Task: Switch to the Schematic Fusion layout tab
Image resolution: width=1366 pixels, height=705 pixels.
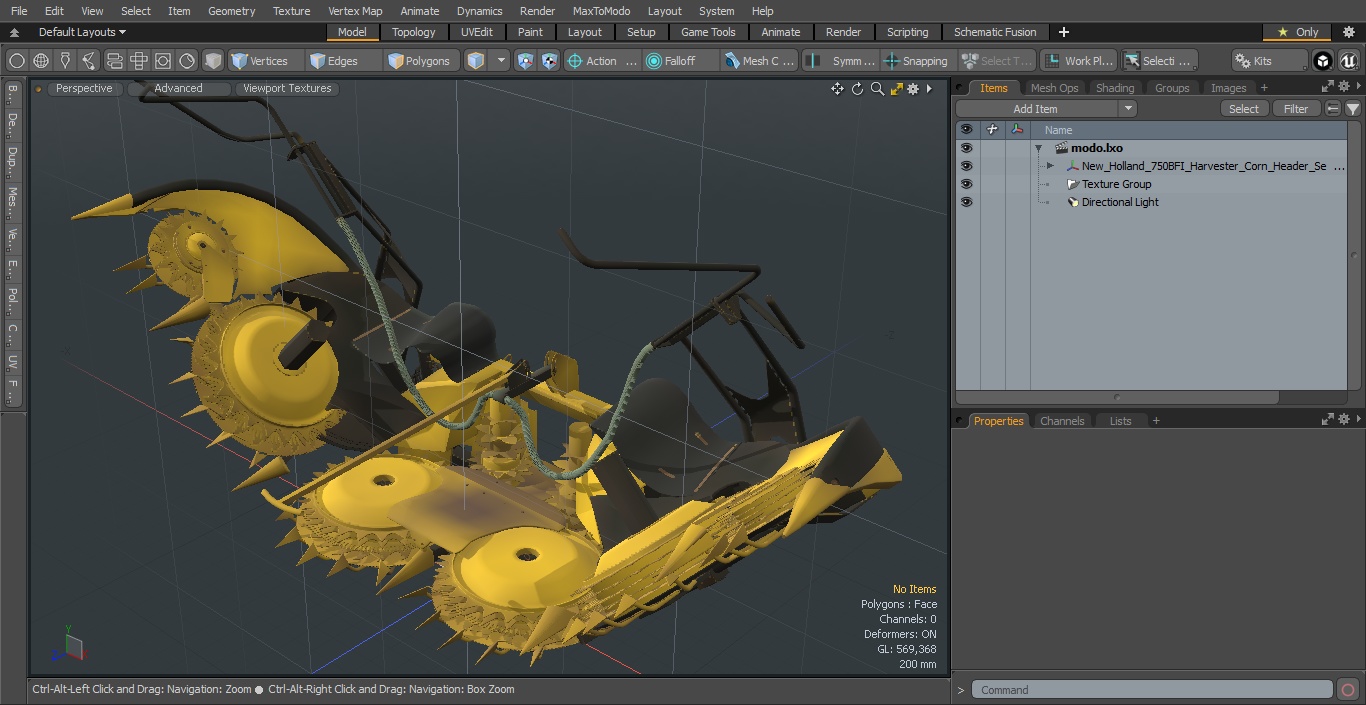Action: tap(995, 32)
